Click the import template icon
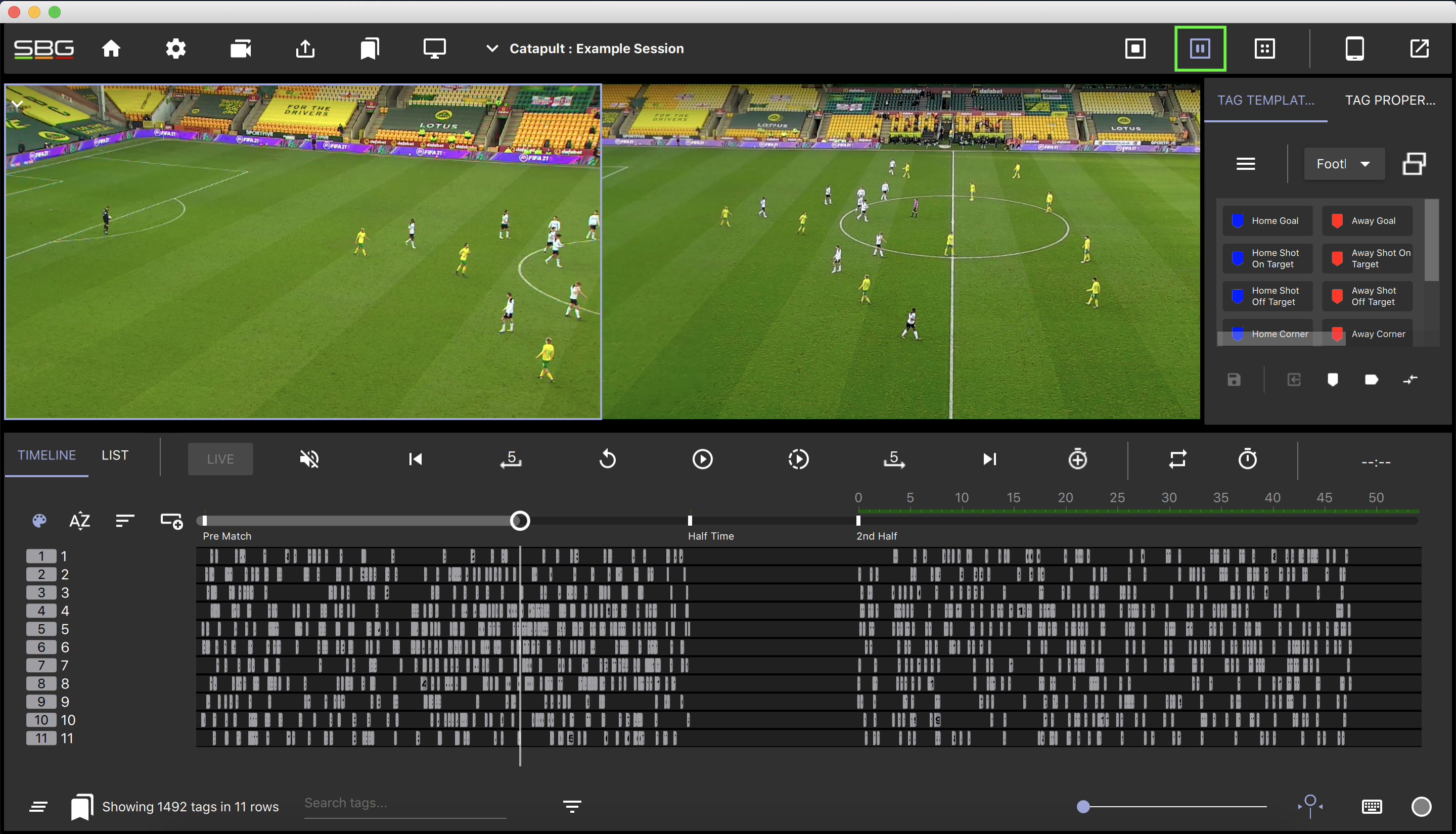The height and width of the screenshot is (834, 1456). pyautogui.click(x=1294, y=380)
